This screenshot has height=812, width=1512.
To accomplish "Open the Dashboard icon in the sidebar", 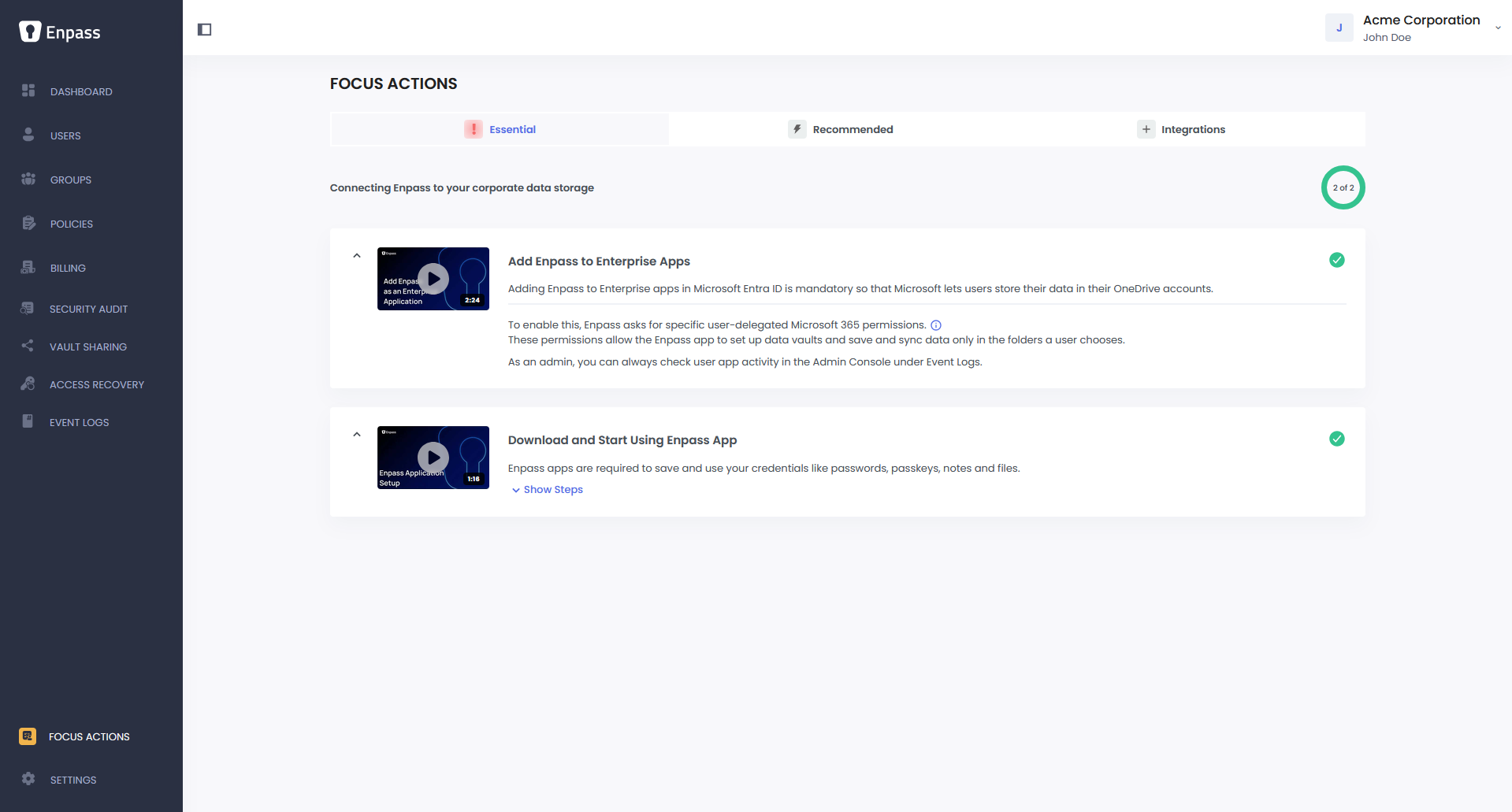I will pos(28,91).
